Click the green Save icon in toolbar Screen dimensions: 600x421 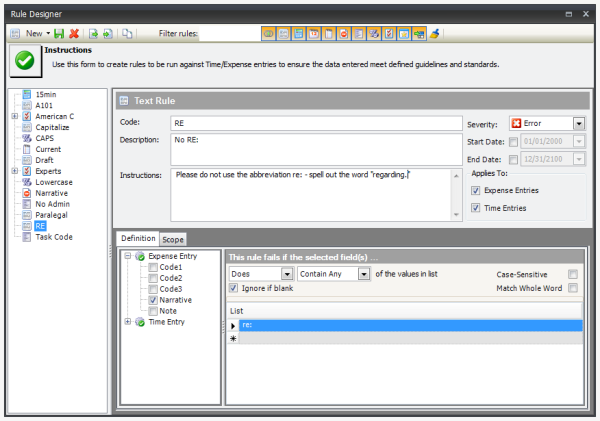60,33
